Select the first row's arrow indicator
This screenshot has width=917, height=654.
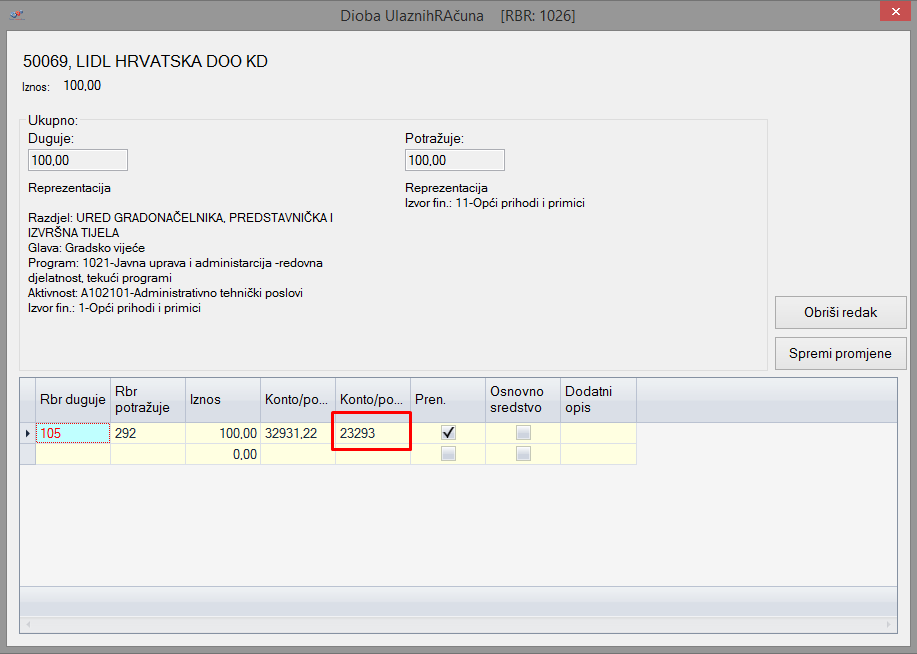[27, 433]
